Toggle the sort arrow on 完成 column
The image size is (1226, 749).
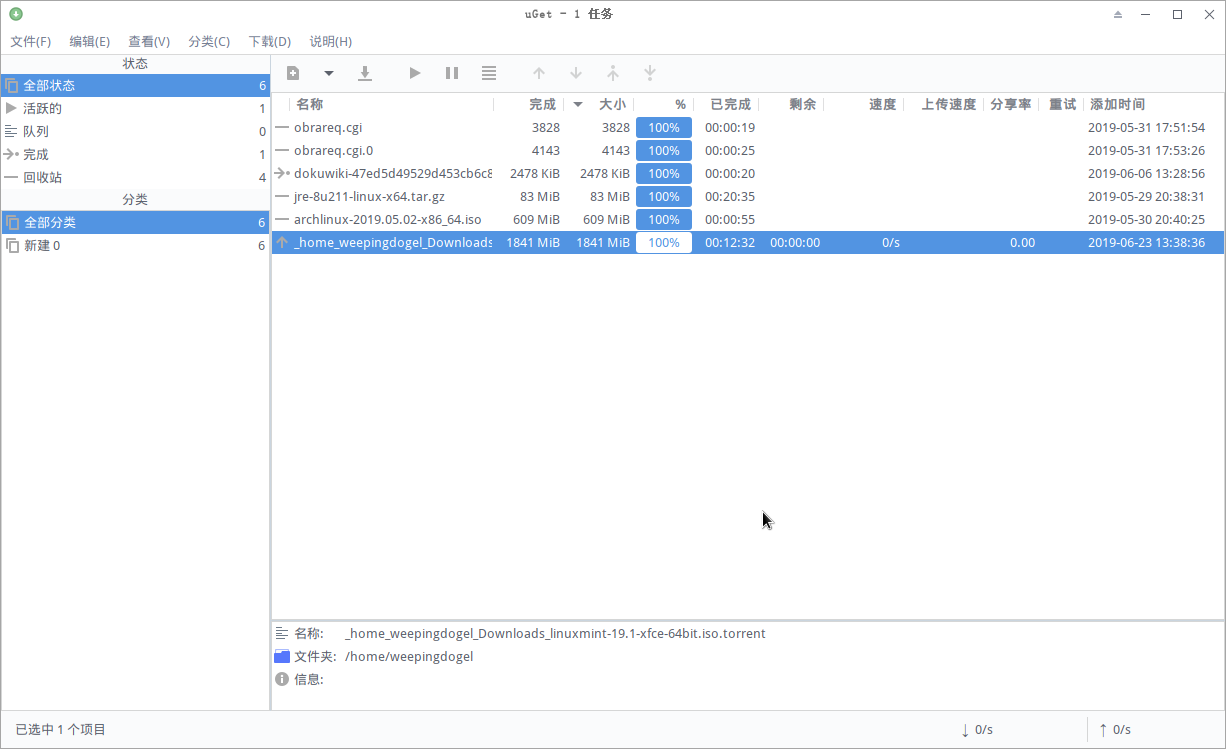tap(577, 104)
